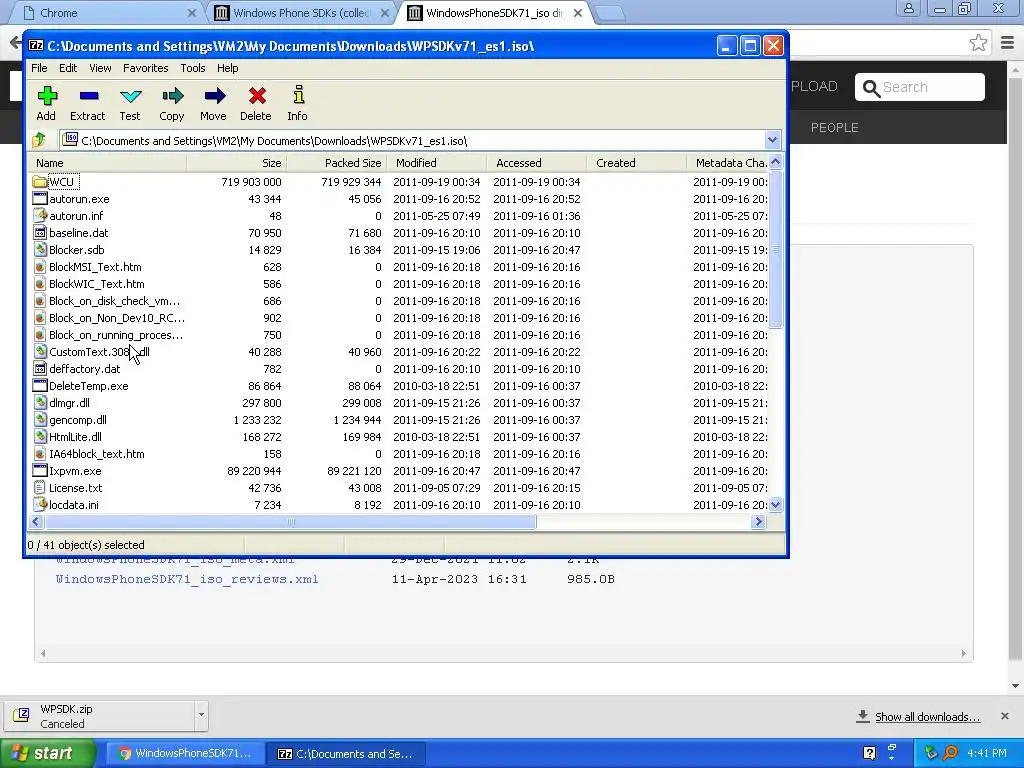Click the help question mark tray icon
1024x768 pixels.
(869, 752)
